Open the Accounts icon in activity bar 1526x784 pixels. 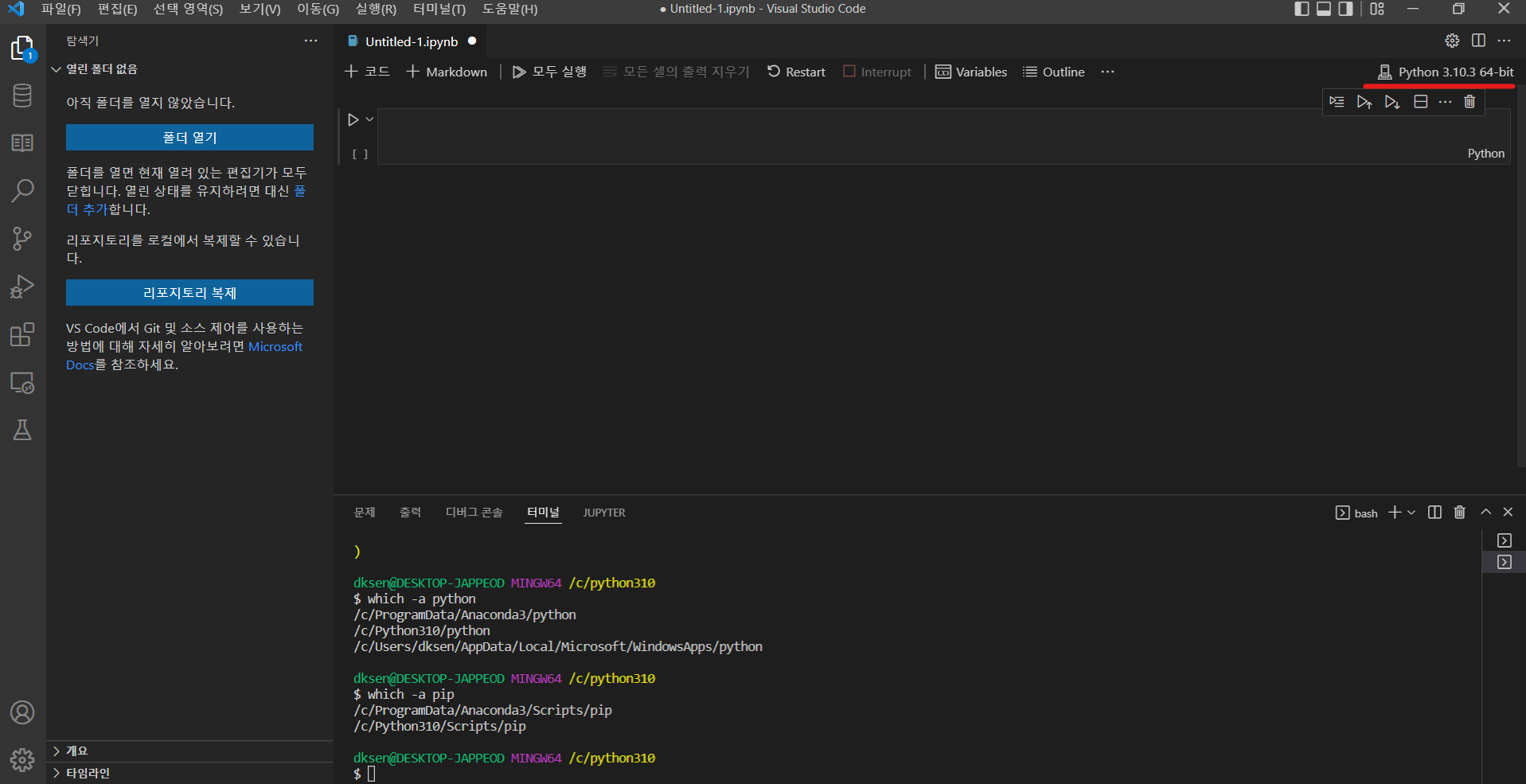(x=22, y=712)
